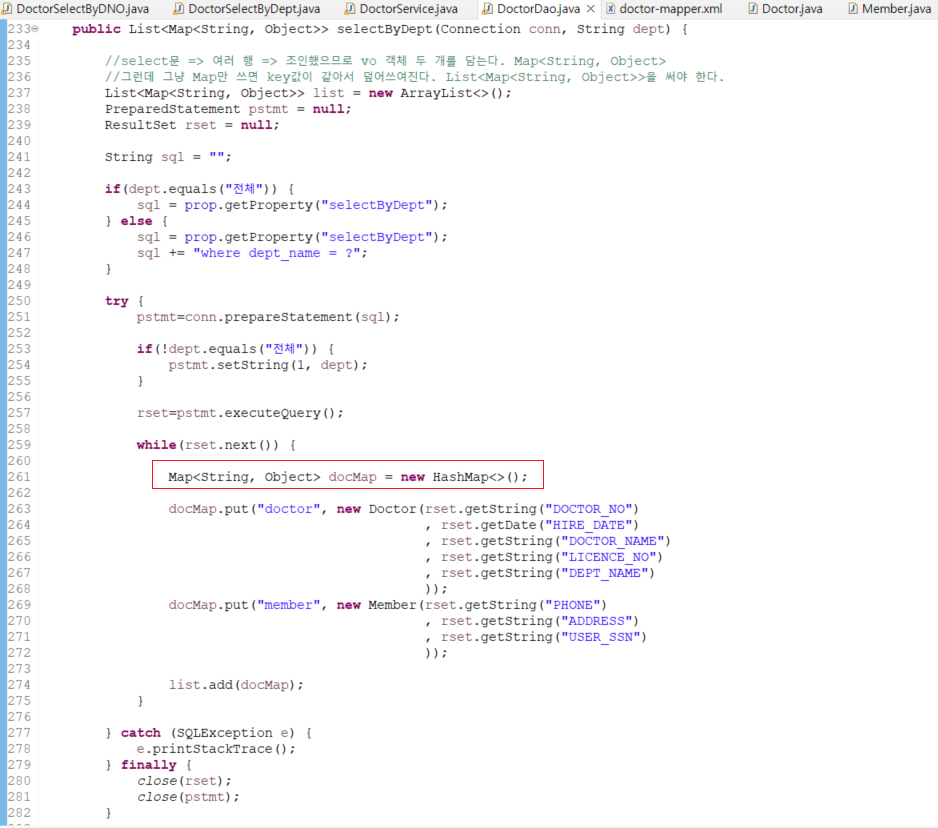Switch to the Doctor.java tab
The image size is (938, 828).
pos(785,8)
